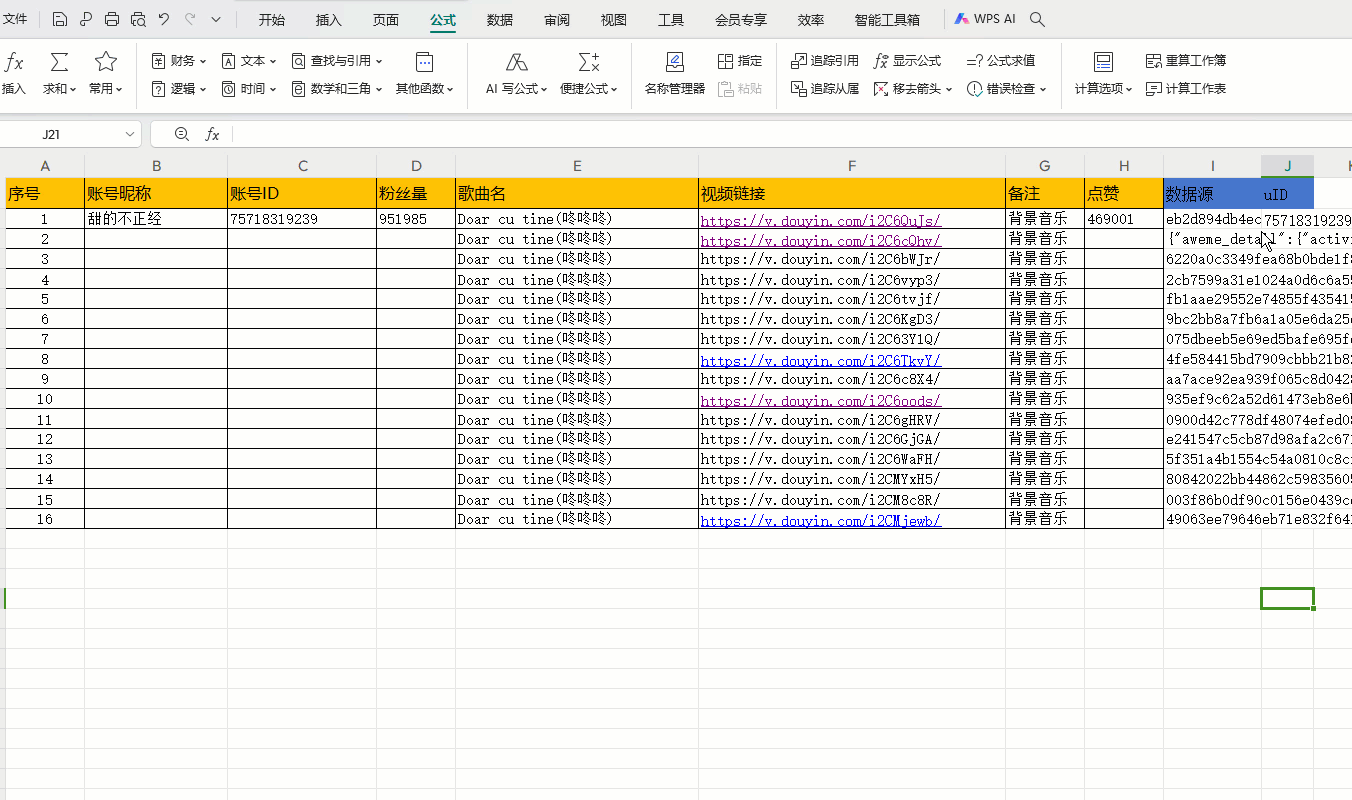Toggle 显示公式 show formulas mode

907,61
